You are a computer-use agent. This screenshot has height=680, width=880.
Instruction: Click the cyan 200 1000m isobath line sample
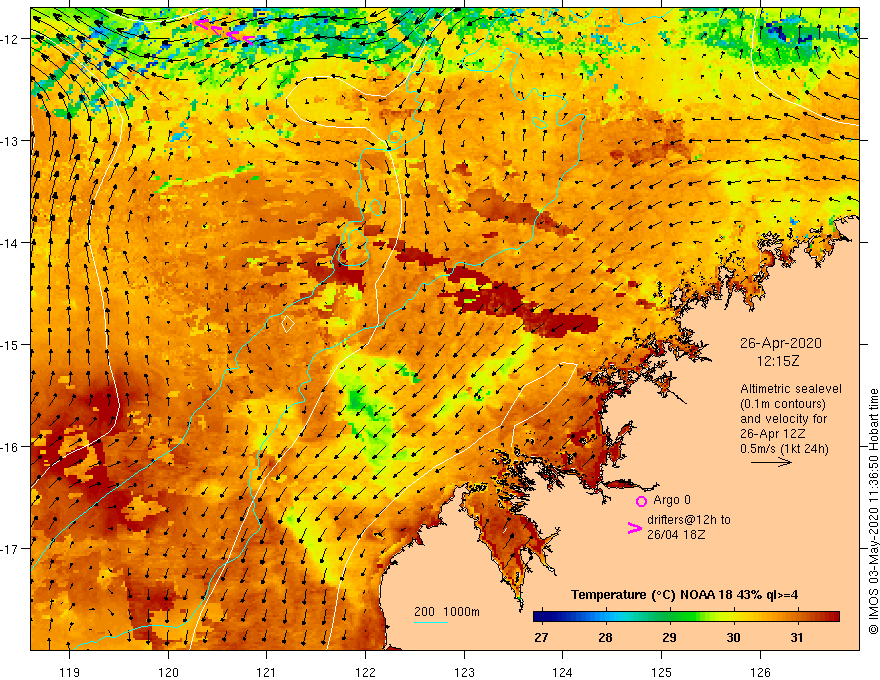click(x=430, y=622)
